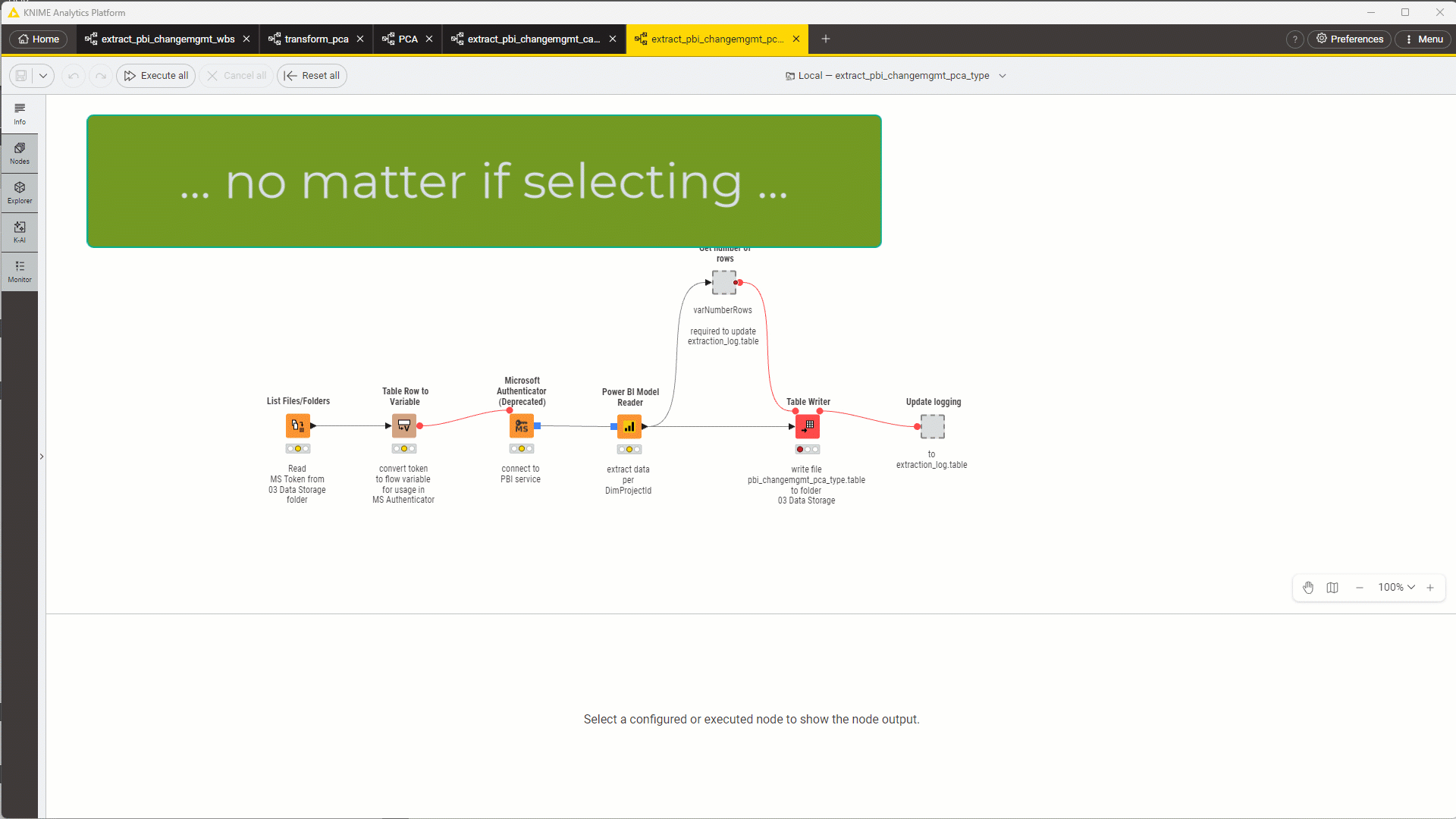Toggle the minimap view
Image resolution: width=1456 pixels, height=819 pixels.
[1332, 588]
